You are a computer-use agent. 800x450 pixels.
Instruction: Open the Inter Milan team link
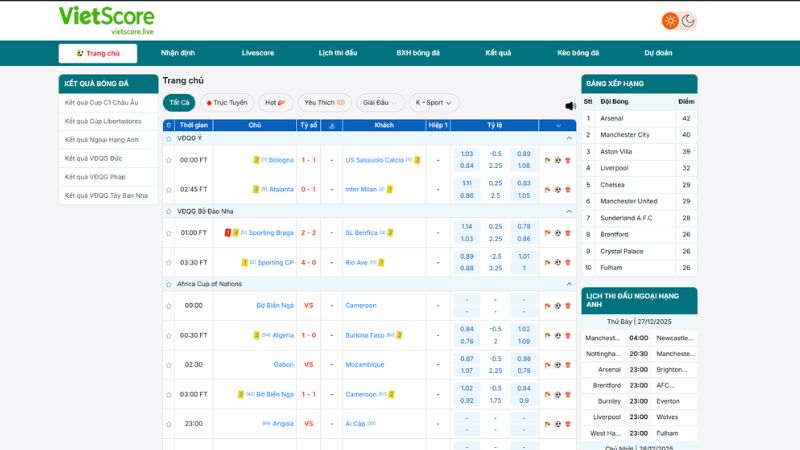pyautogui.click(x=361, y=189)
